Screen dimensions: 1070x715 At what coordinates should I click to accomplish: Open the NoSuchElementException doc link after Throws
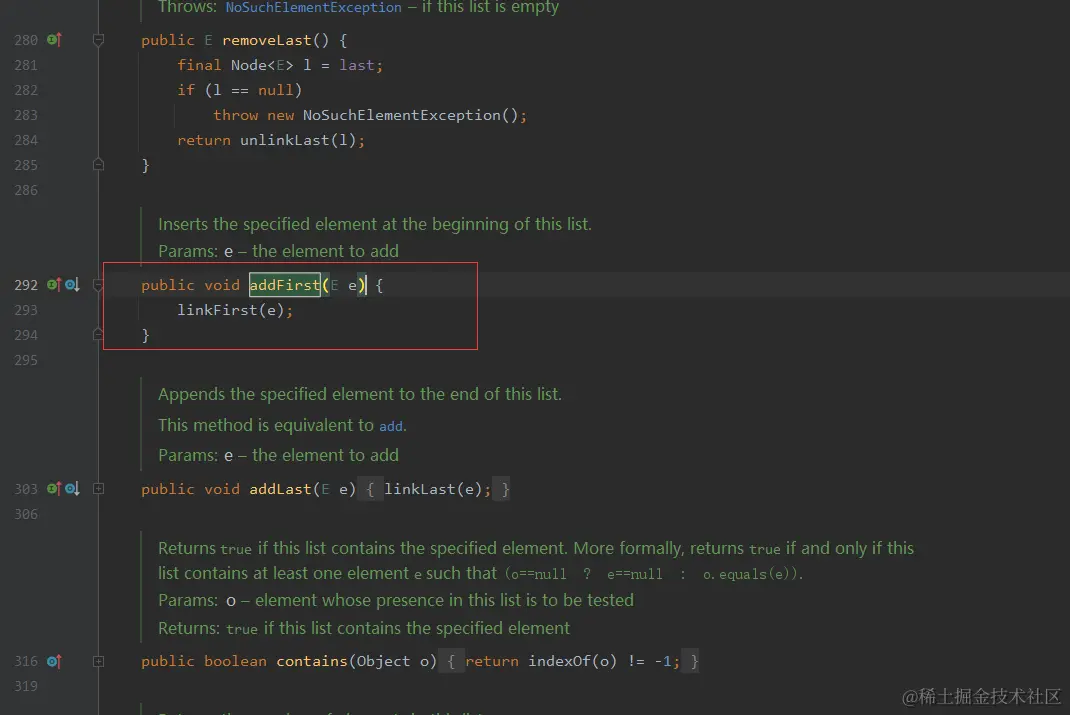313,8
